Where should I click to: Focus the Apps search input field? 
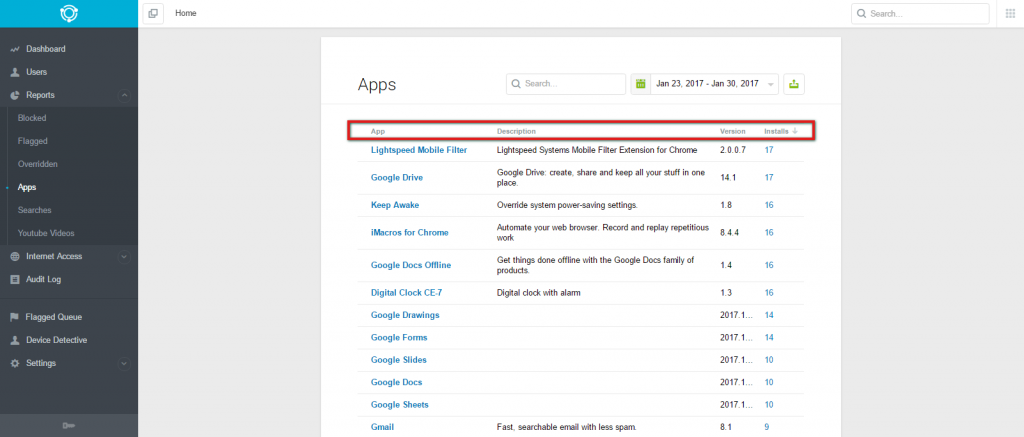click(566, 84)
